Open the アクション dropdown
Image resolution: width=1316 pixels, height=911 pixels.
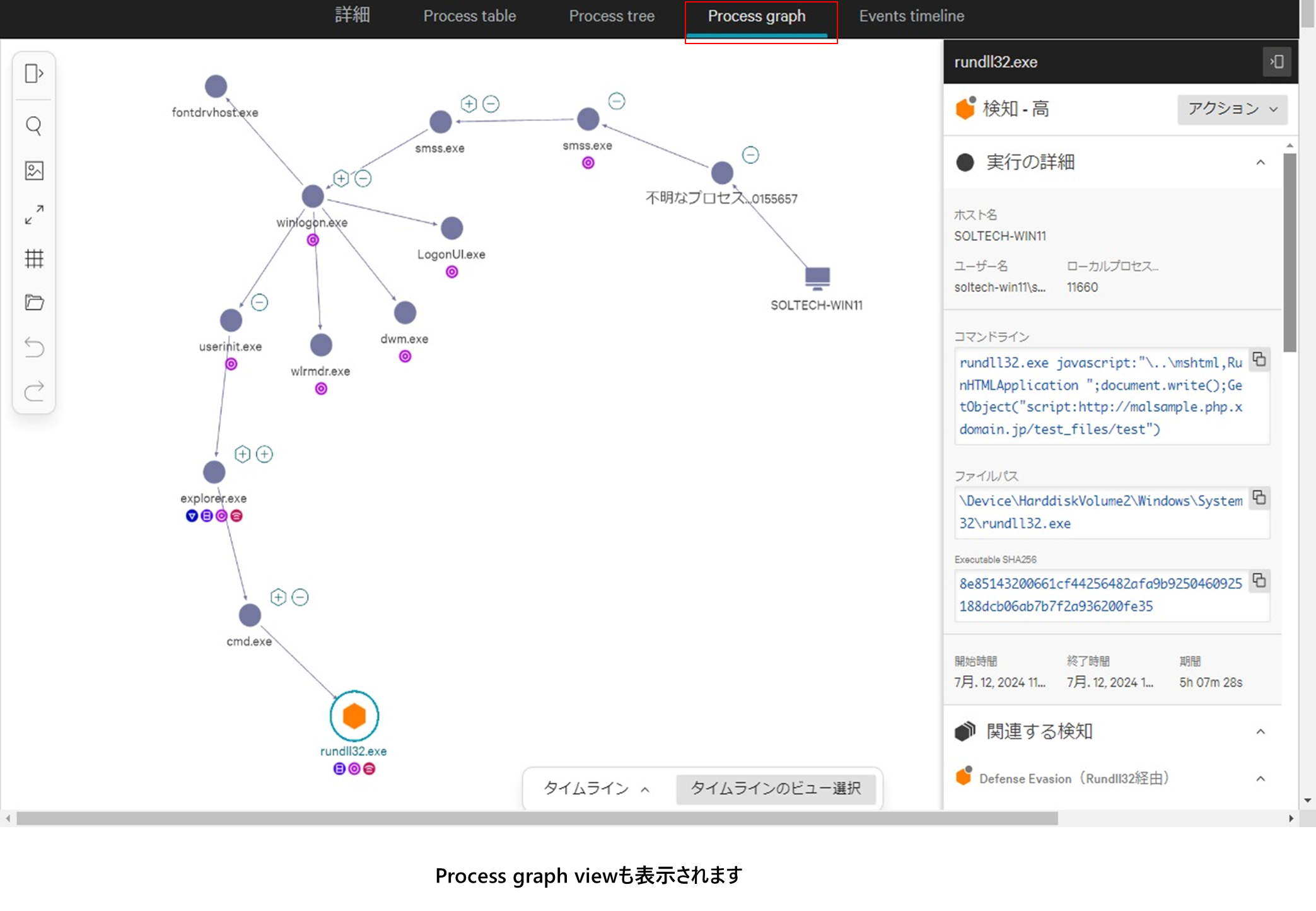[1232, 109]
